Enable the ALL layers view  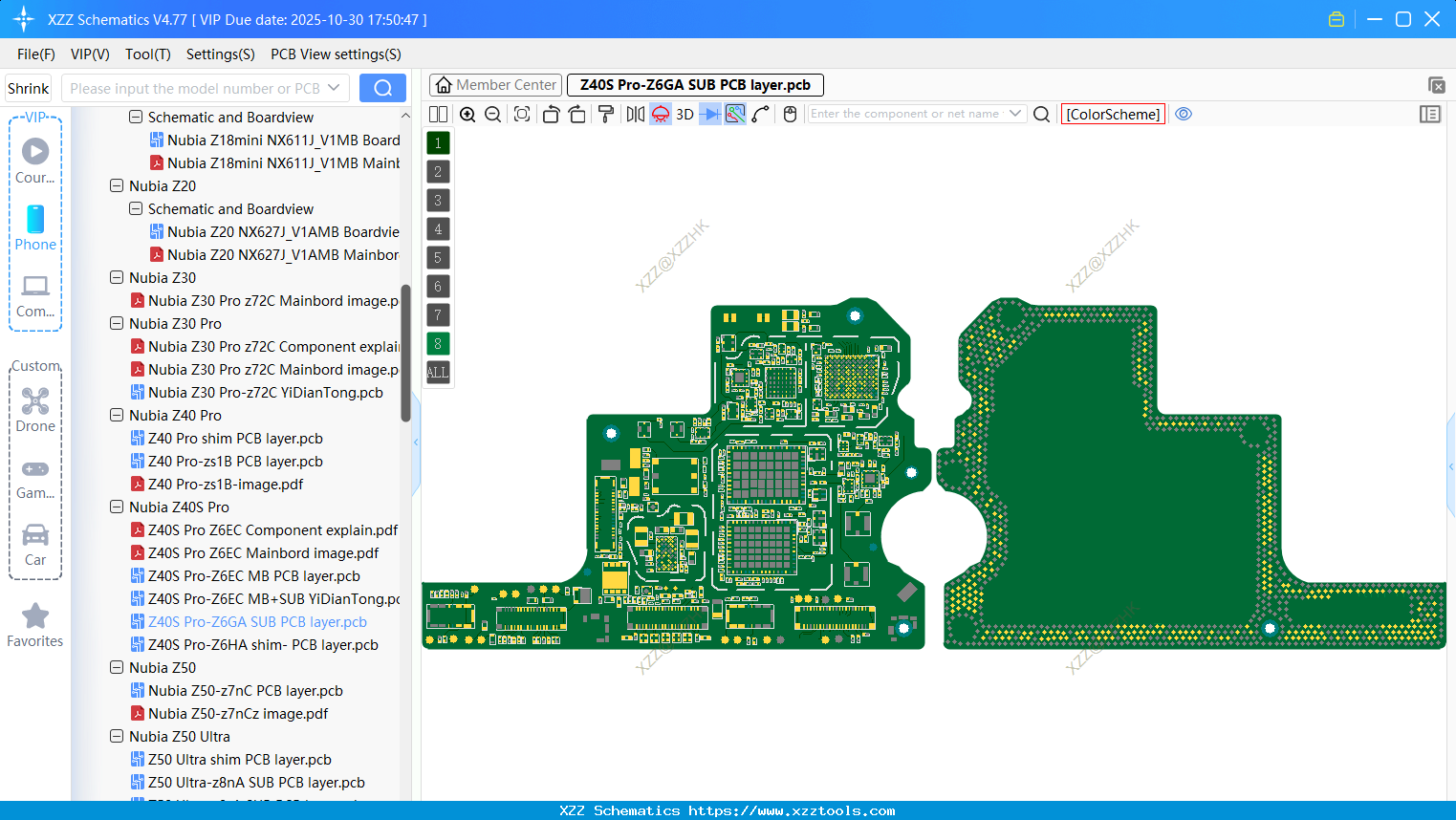click(x=437, y=372)
